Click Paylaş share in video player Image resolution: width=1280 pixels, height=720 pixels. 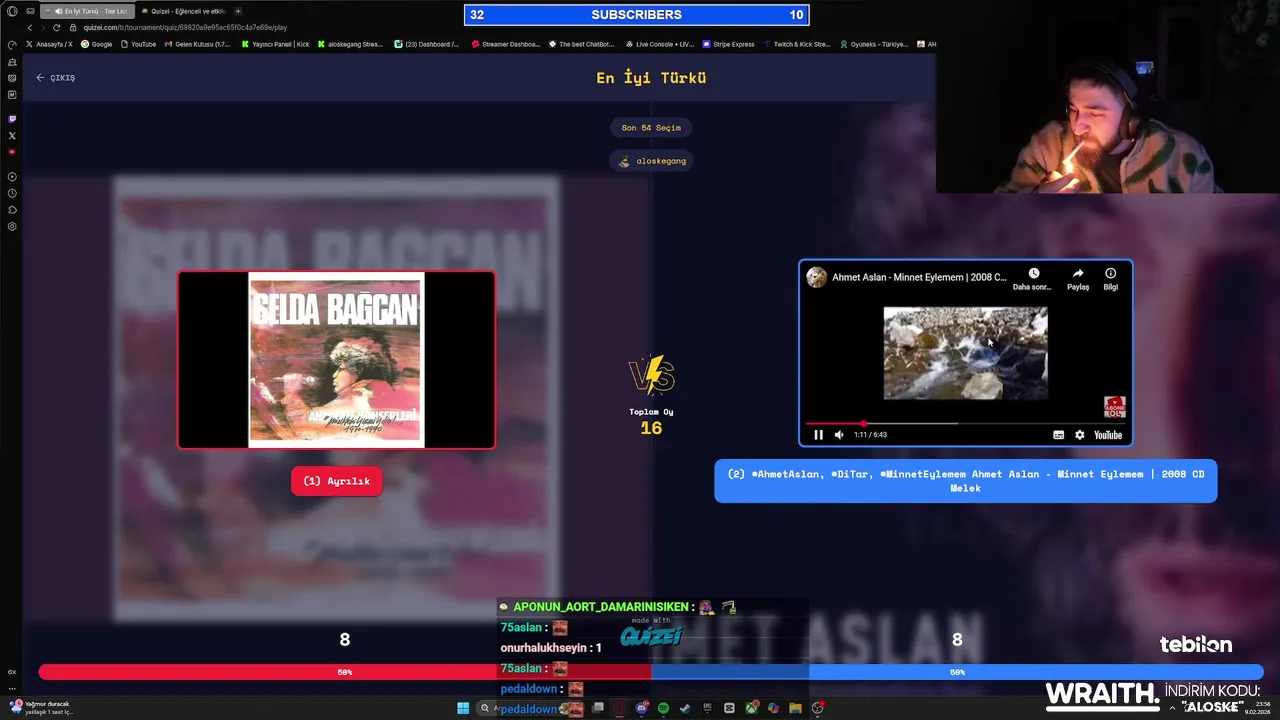coord(1078,279)
